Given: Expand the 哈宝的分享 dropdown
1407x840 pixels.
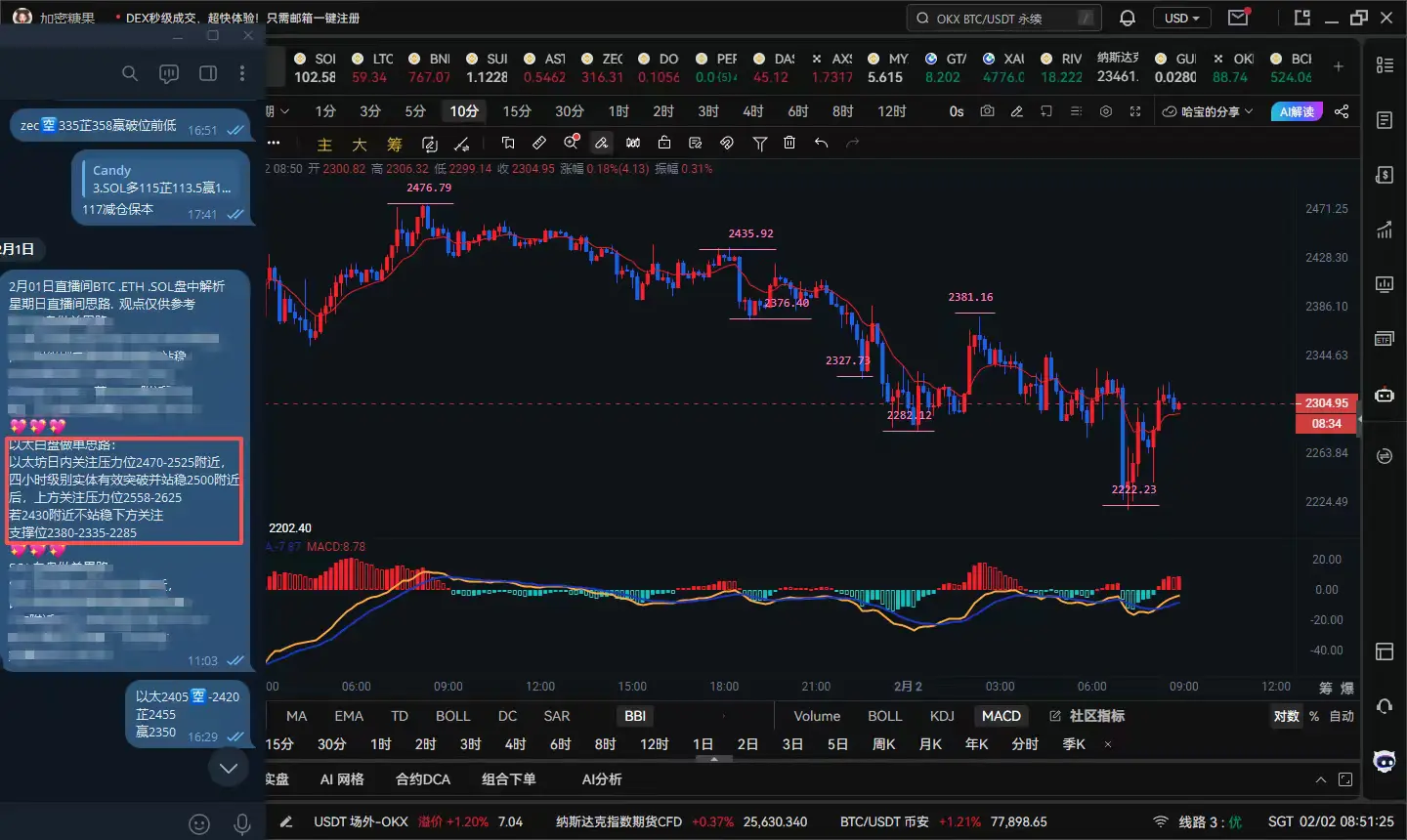Looking at the screenshot, I should [x=1208, y=111].
